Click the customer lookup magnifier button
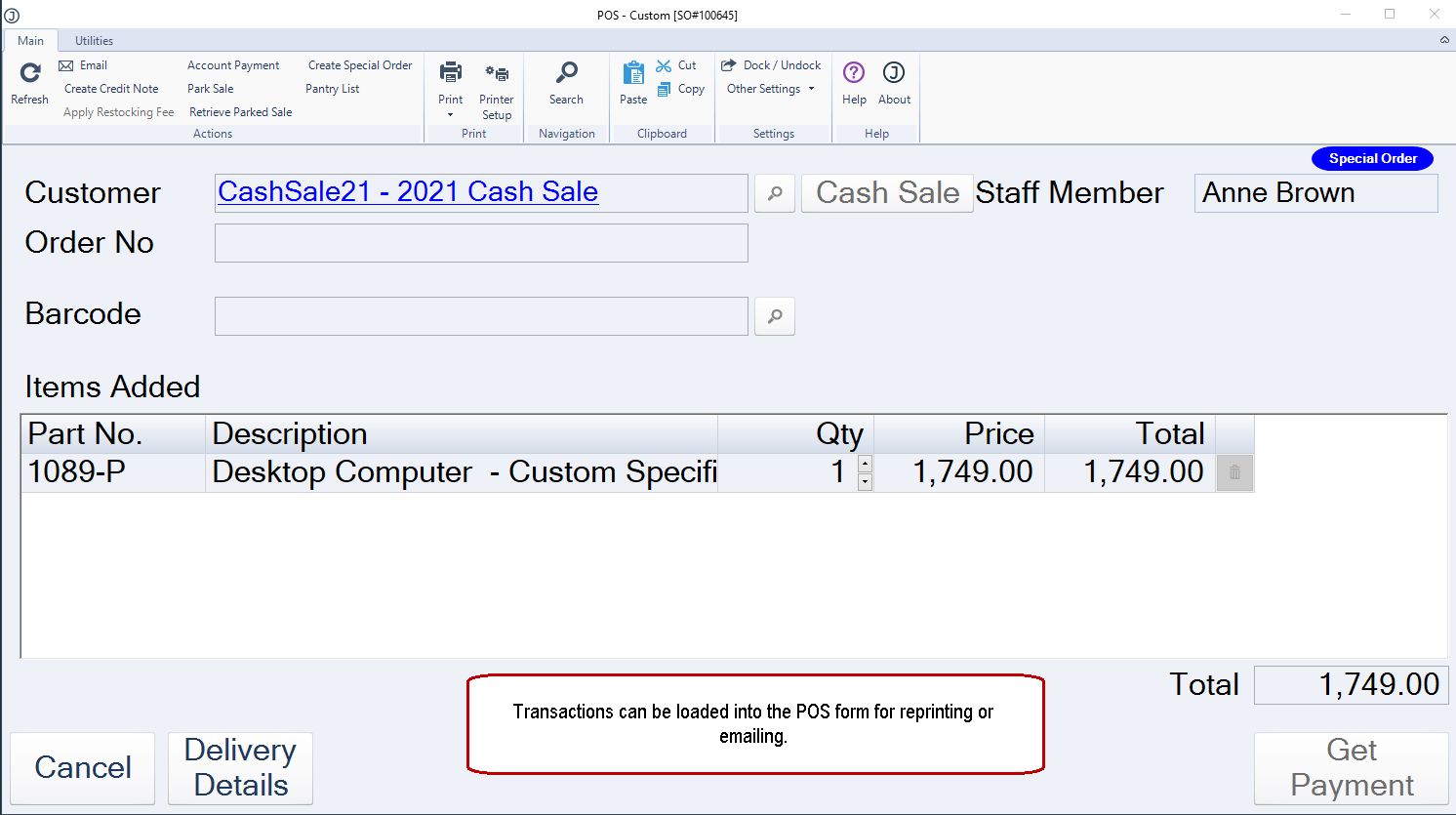 coord(775,193)
